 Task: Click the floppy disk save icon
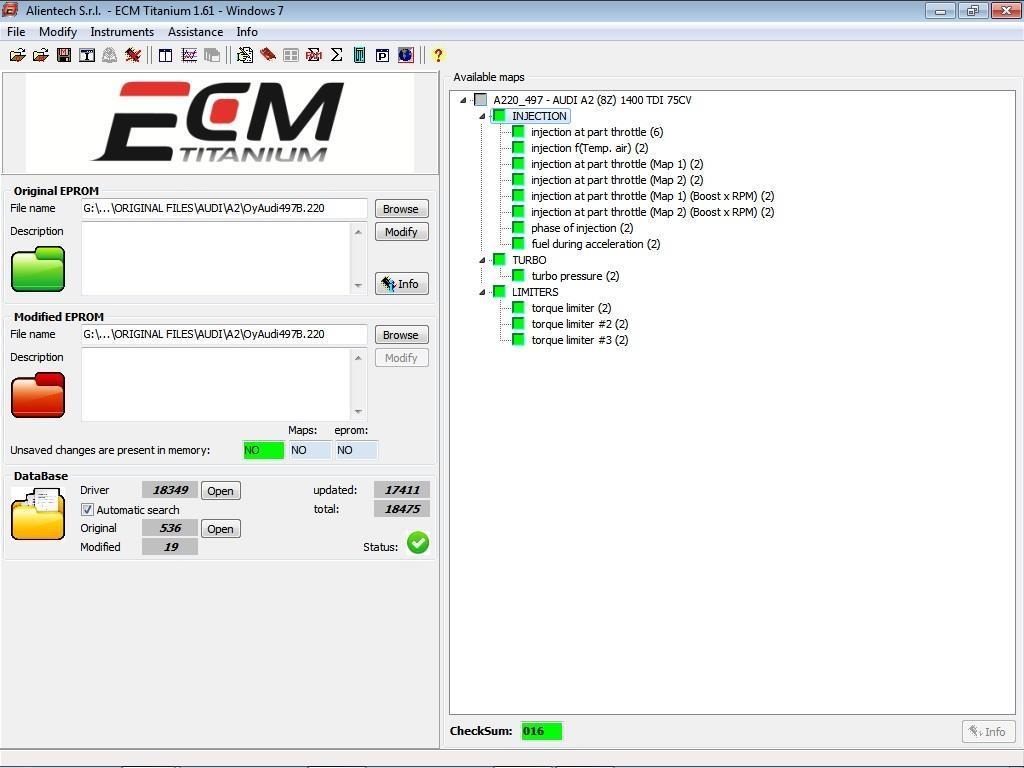click(x=64, y=56)
